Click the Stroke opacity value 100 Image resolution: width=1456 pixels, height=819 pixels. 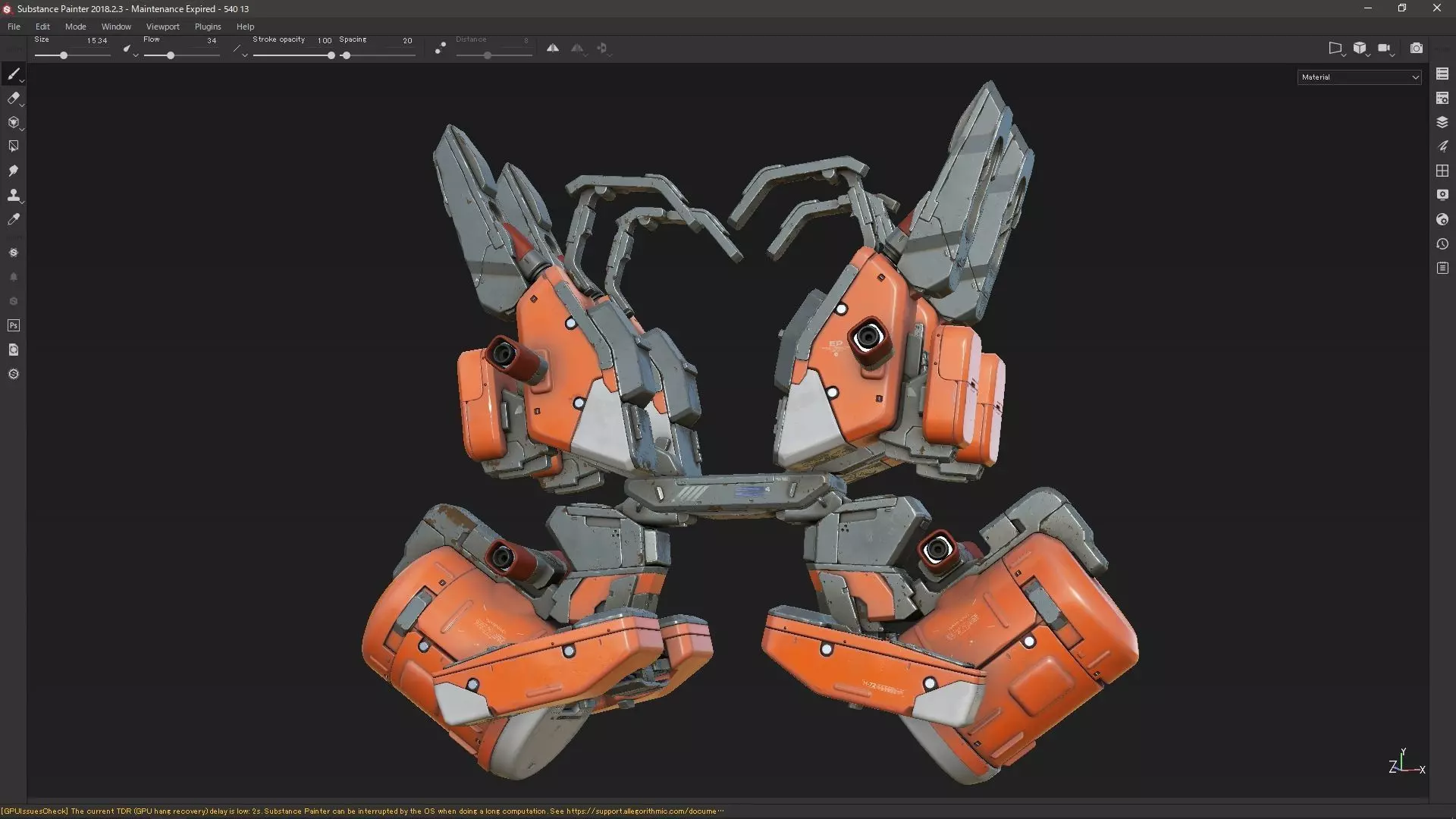pos(325,41)
